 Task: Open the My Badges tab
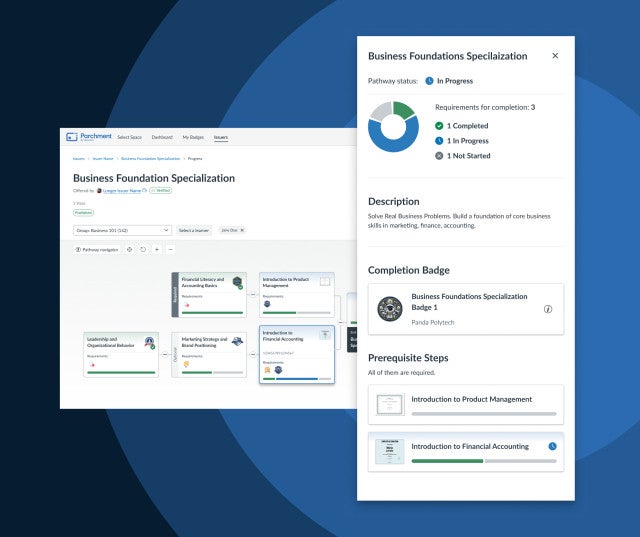(x=192, y=137)
